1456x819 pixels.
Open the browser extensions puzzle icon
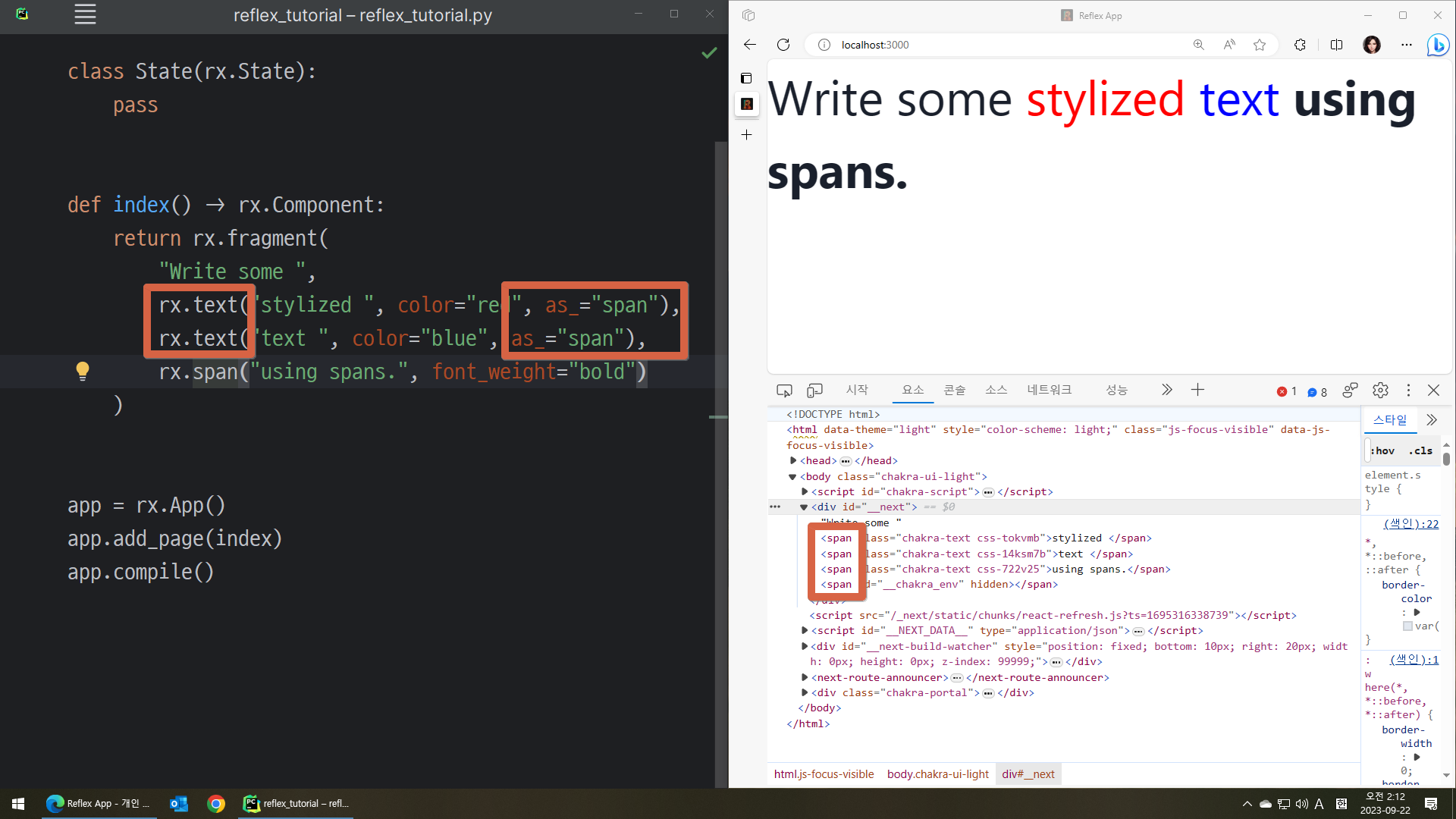(1300, 45)
